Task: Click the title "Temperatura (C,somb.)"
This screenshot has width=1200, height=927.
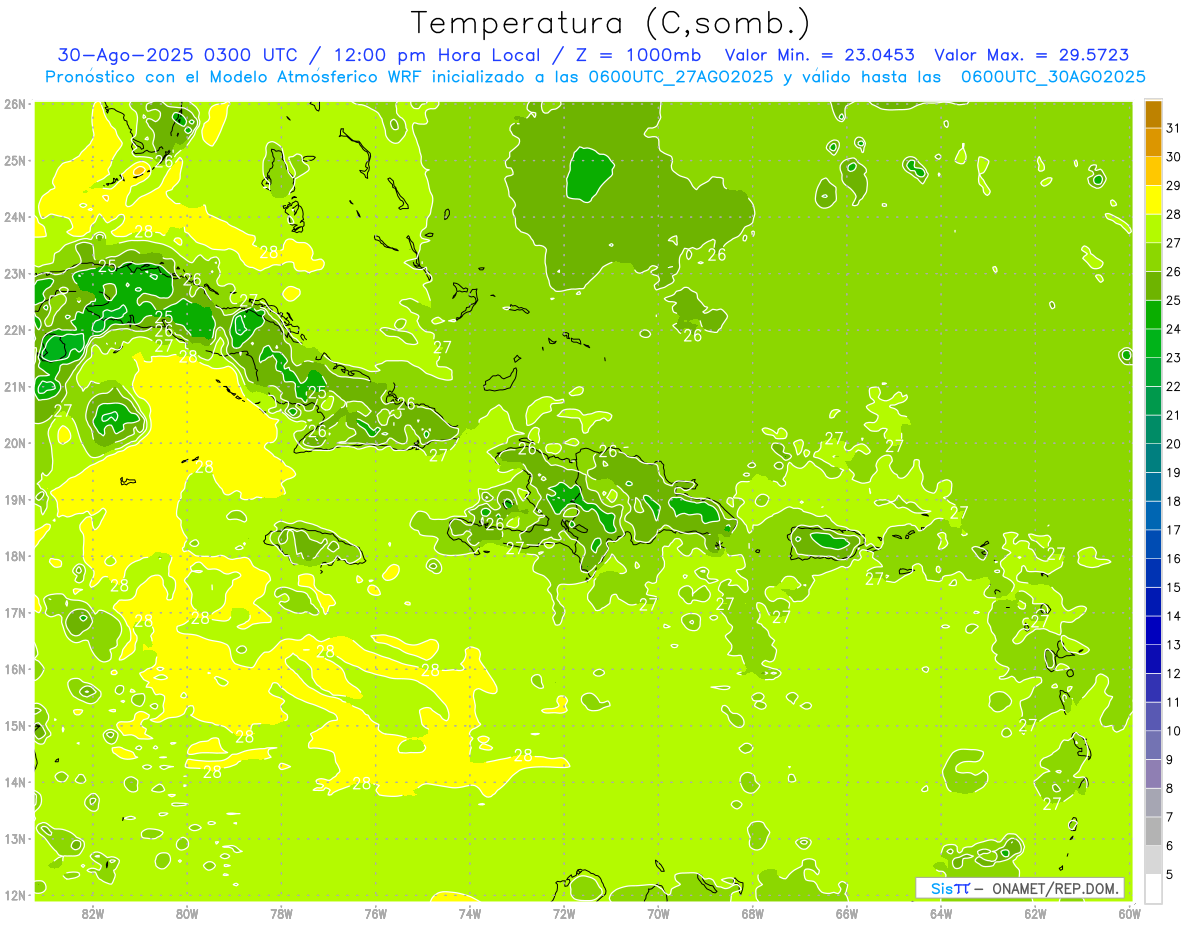Action: point(611,23)
